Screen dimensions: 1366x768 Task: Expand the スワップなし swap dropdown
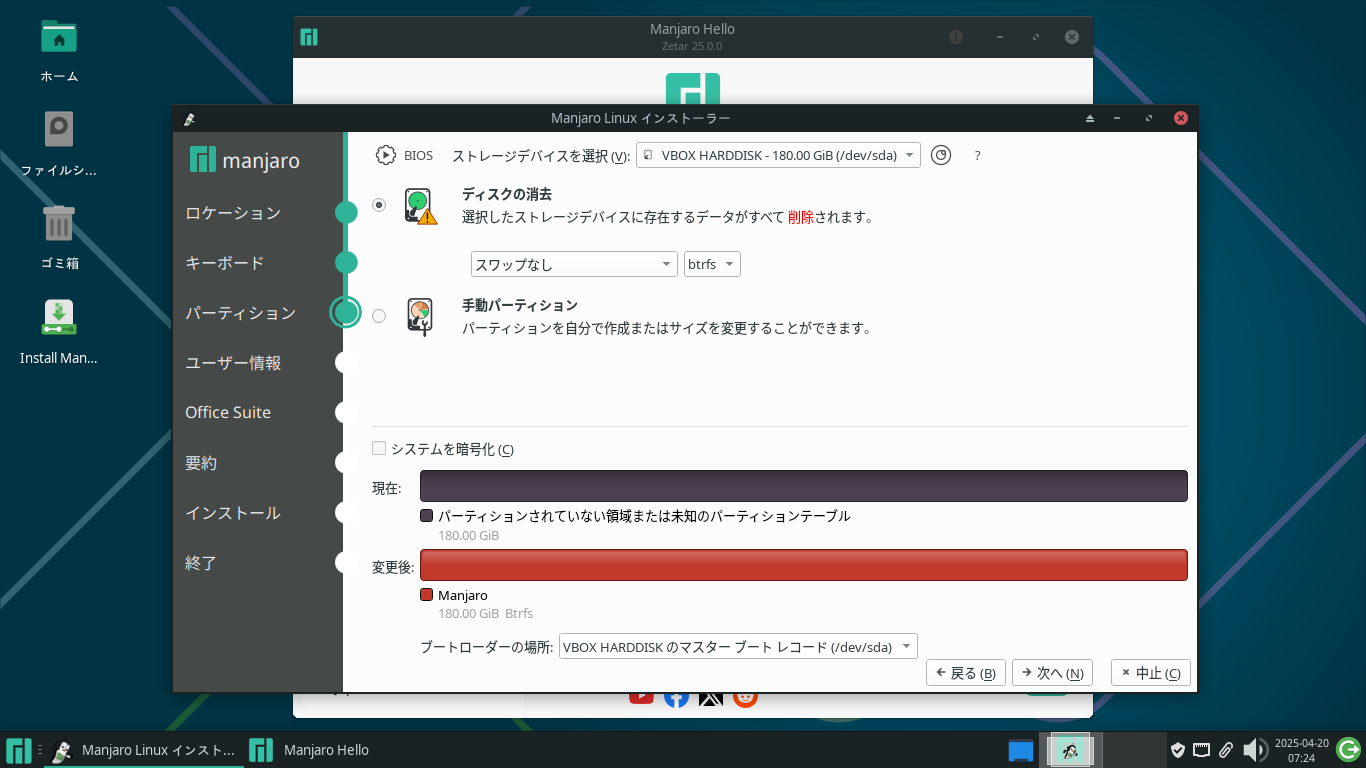574,264
